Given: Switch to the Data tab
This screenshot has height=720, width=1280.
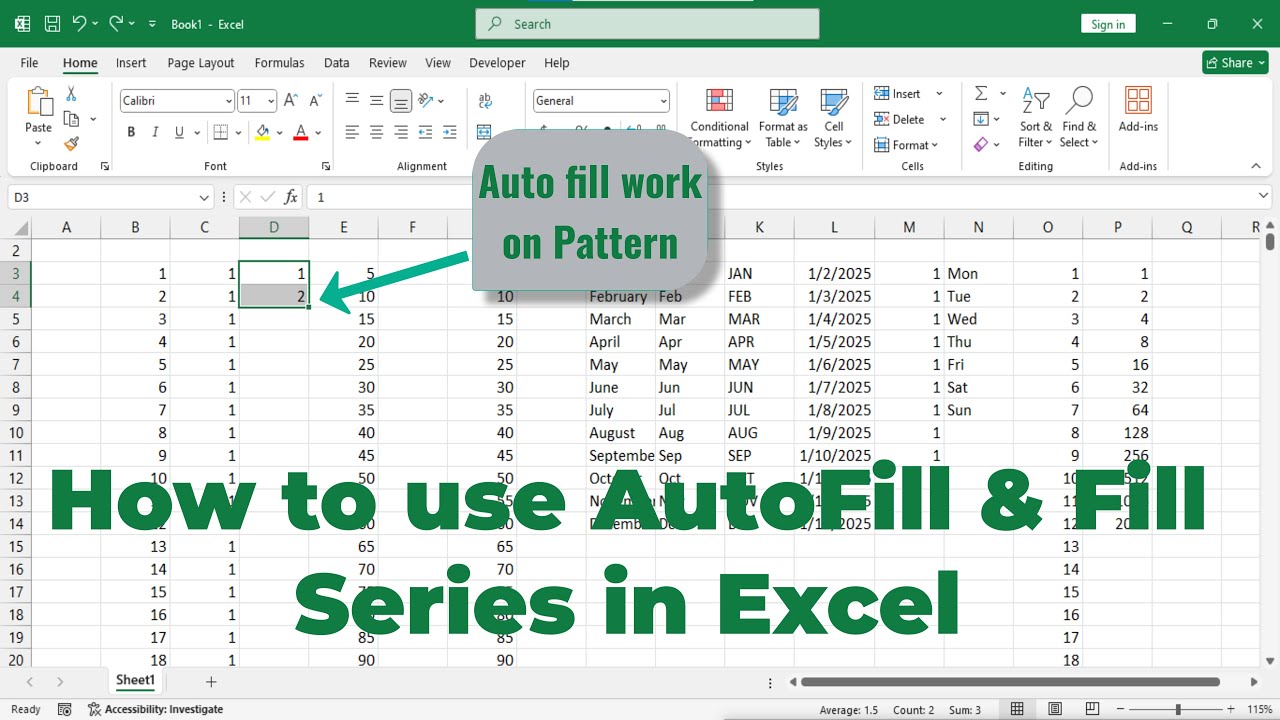Looking at the screenshot, I should point(337,62).
